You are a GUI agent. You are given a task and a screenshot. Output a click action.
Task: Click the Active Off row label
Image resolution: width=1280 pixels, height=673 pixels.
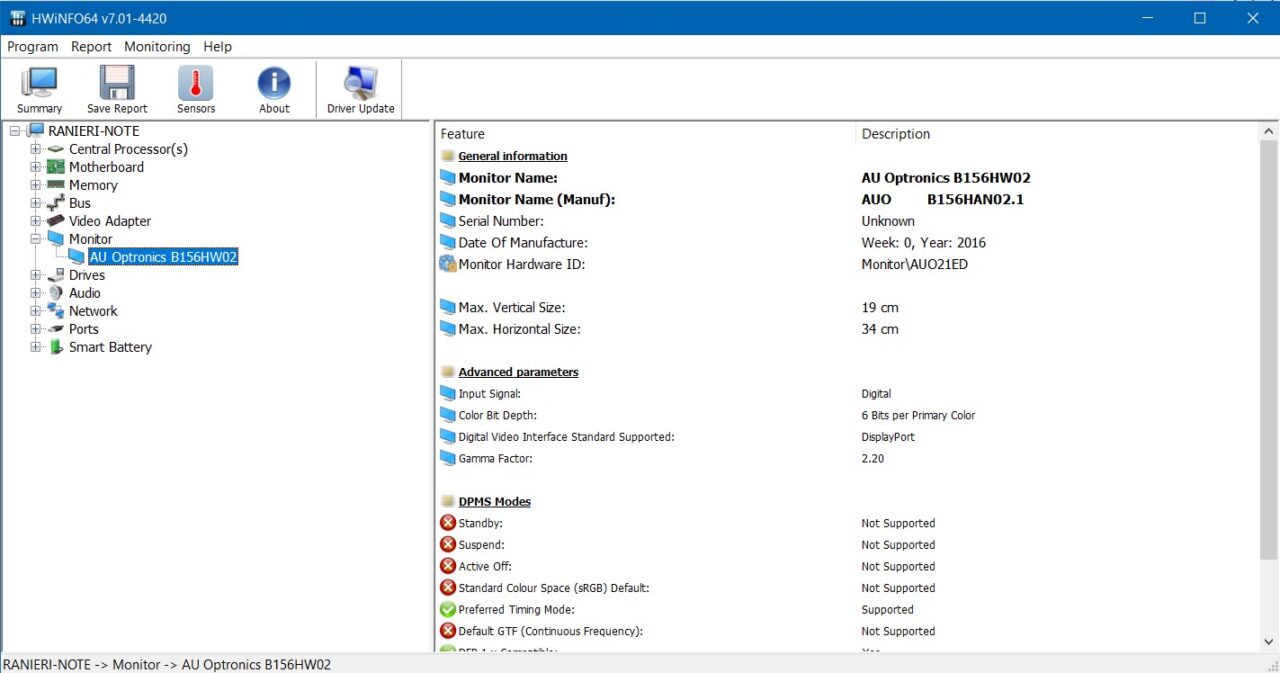tap(484, 566)
